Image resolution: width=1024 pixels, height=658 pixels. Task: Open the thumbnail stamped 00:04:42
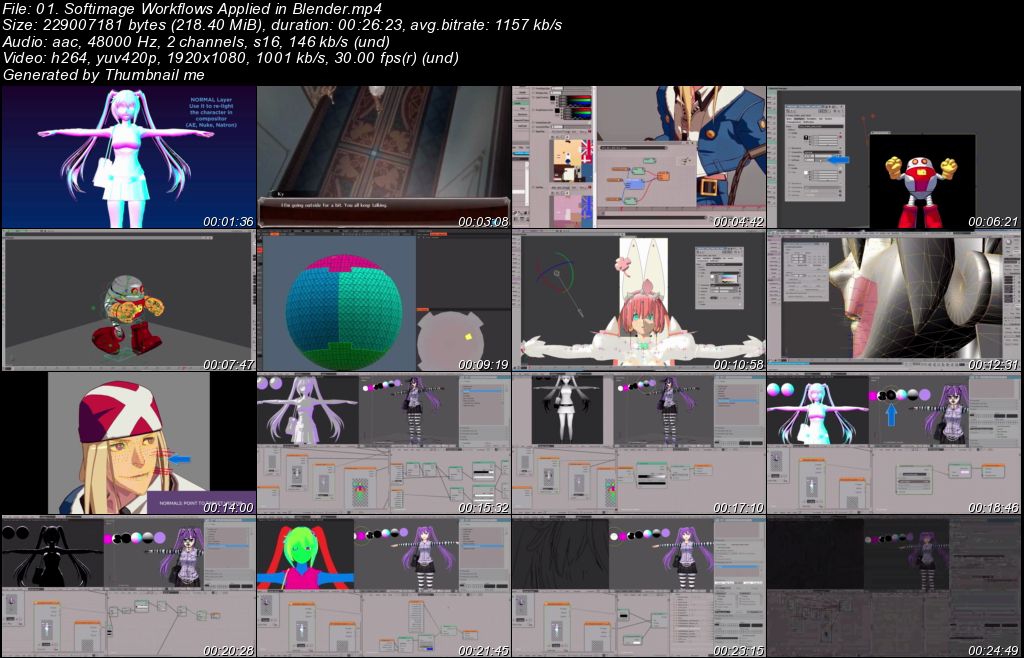639,157
